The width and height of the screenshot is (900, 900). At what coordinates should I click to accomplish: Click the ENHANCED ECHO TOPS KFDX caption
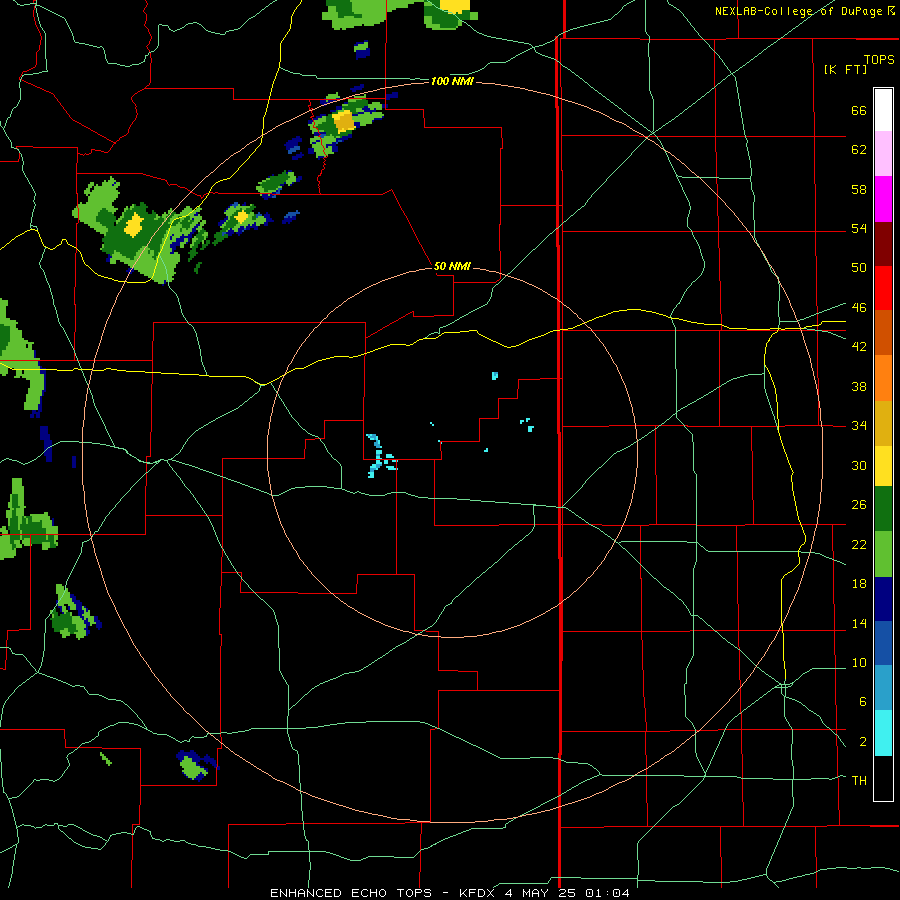tap(449, 893)
